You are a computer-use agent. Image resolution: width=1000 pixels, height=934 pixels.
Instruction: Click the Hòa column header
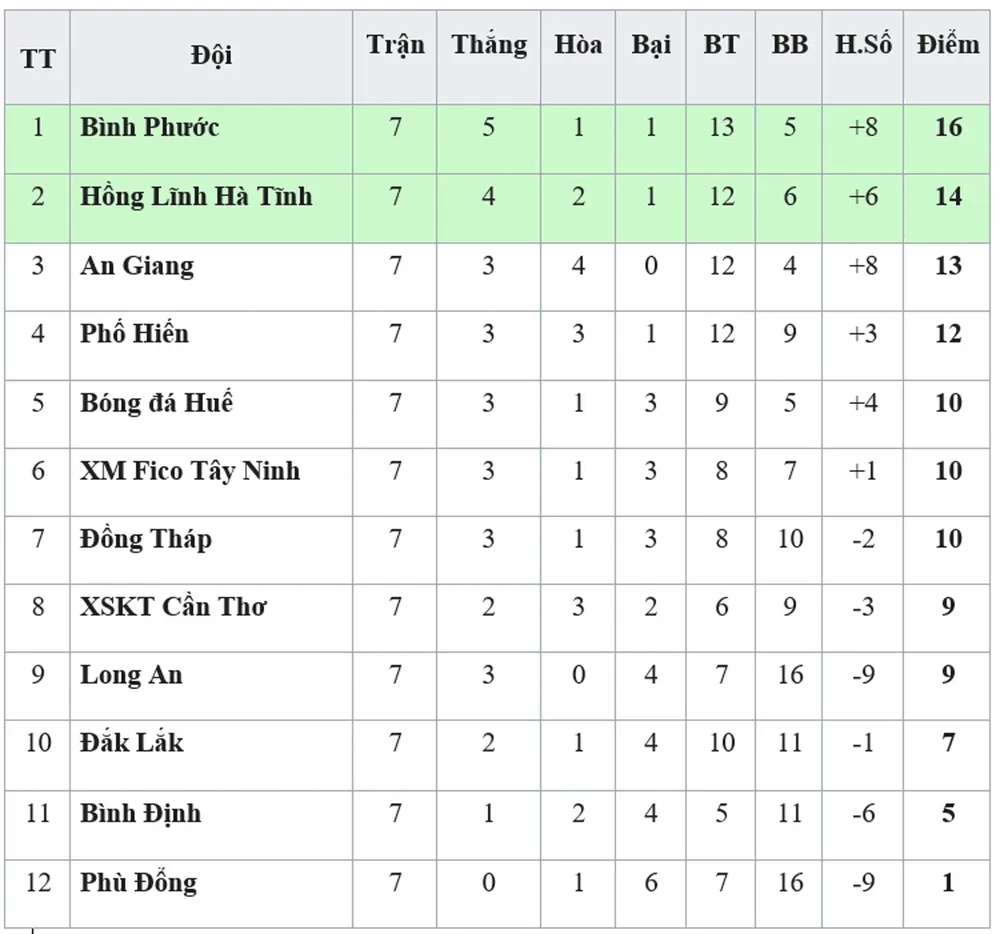(x=578, y=46)
